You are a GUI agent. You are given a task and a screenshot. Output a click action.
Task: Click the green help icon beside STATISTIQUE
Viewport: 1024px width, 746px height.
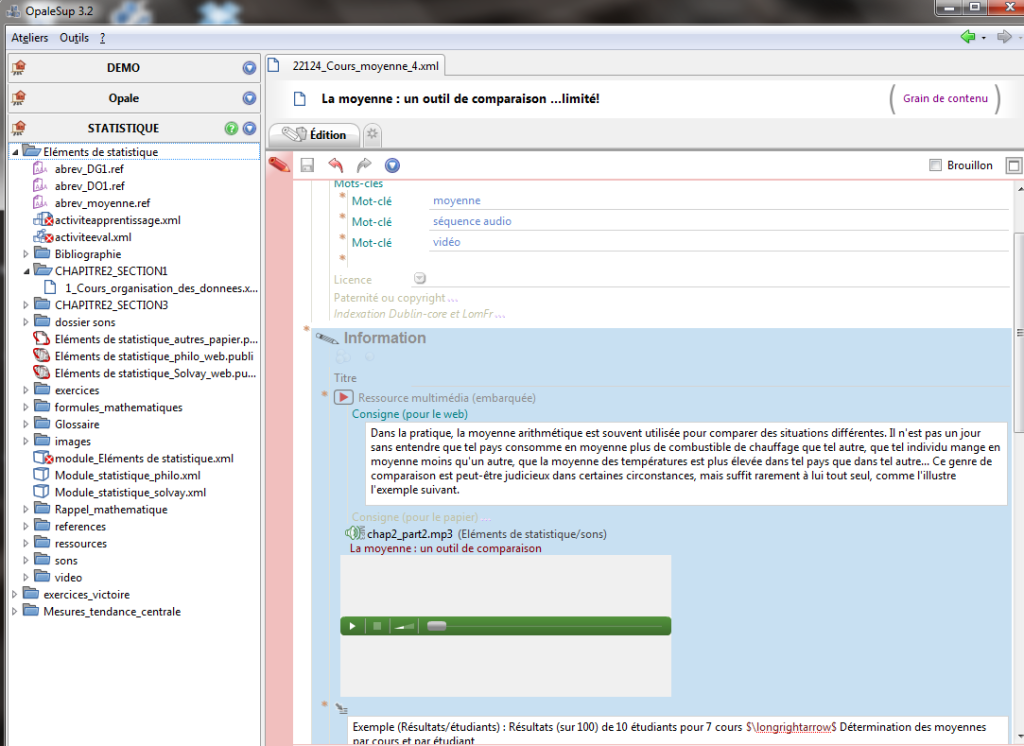[231, 129]
